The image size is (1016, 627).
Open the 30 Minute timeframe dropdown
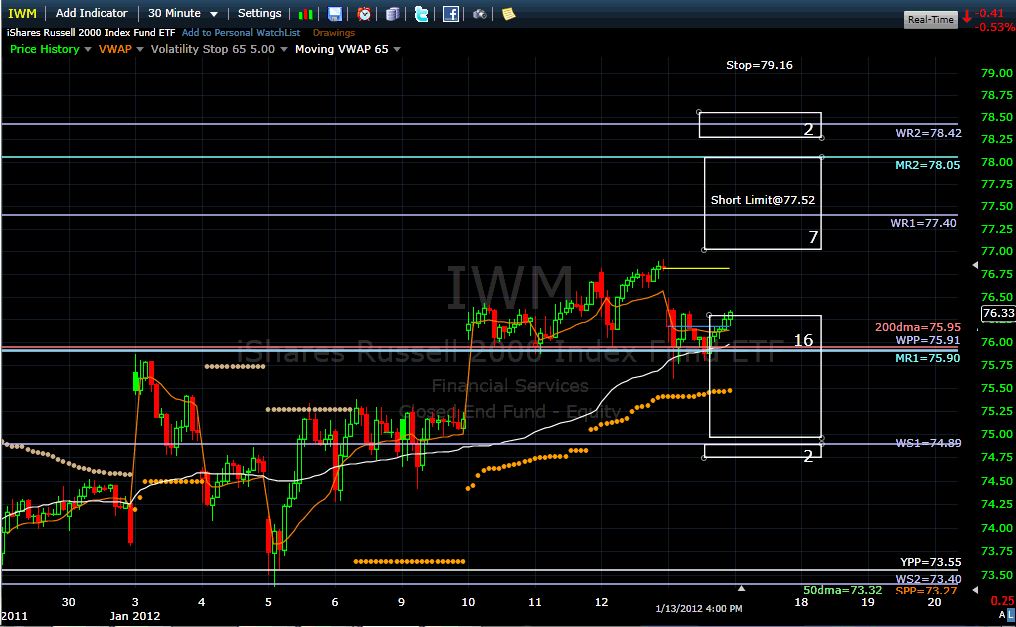tap(182, 13)
